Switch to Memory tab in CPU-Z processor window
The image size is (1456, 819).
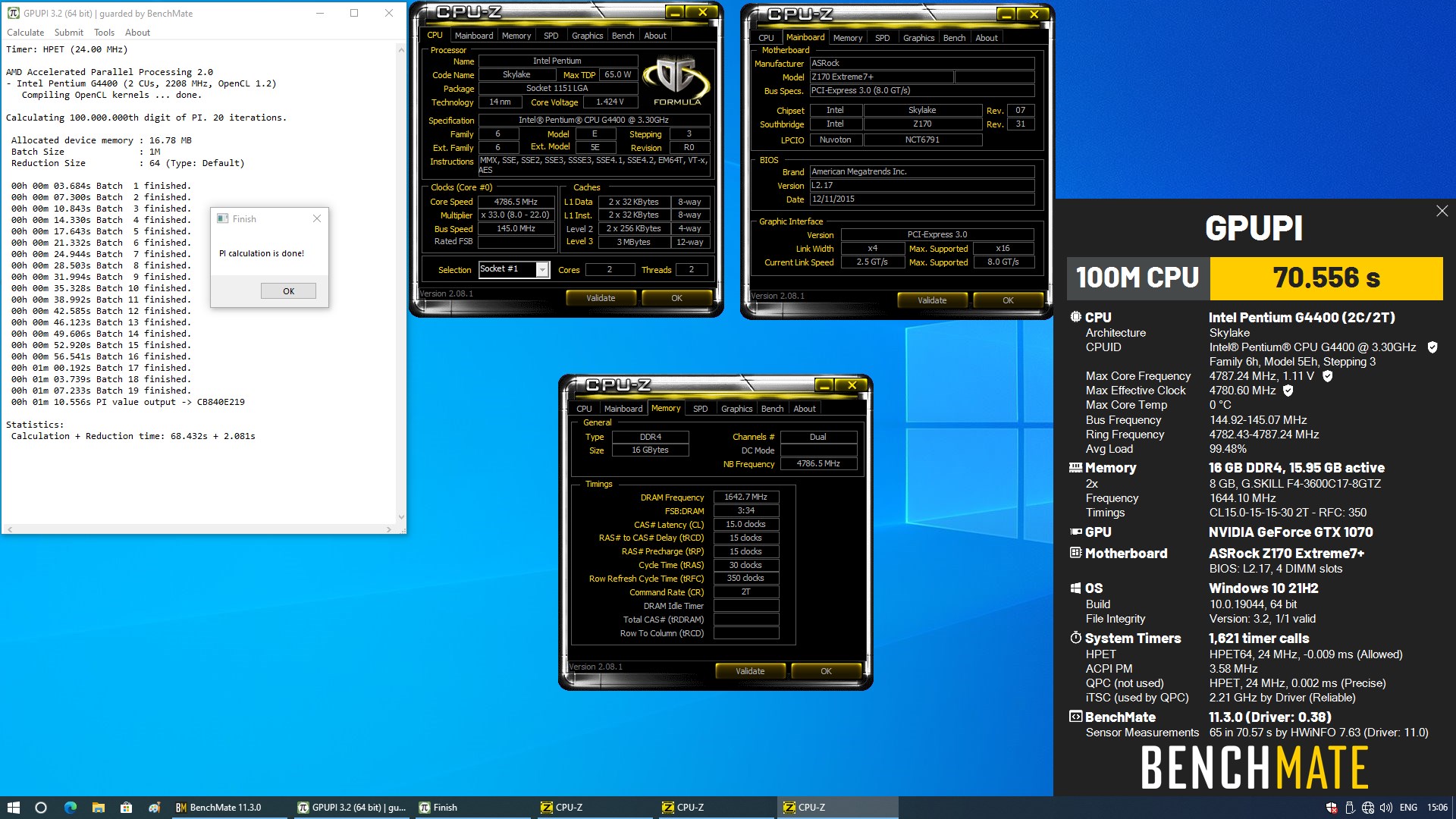coord(516,36)
